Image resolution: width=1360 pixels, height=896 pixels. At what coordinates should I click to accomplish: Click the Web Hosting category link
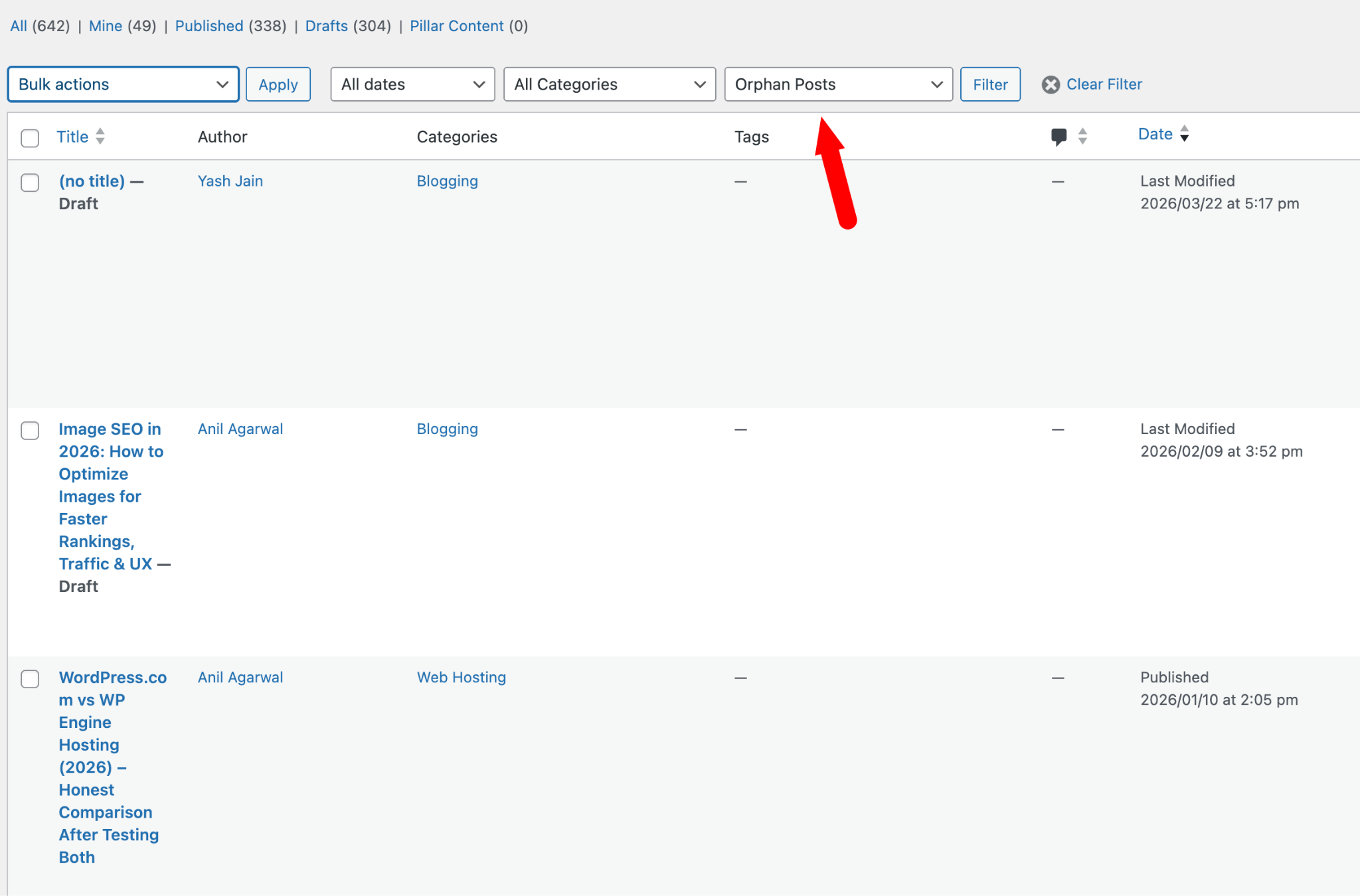(461, 678)
